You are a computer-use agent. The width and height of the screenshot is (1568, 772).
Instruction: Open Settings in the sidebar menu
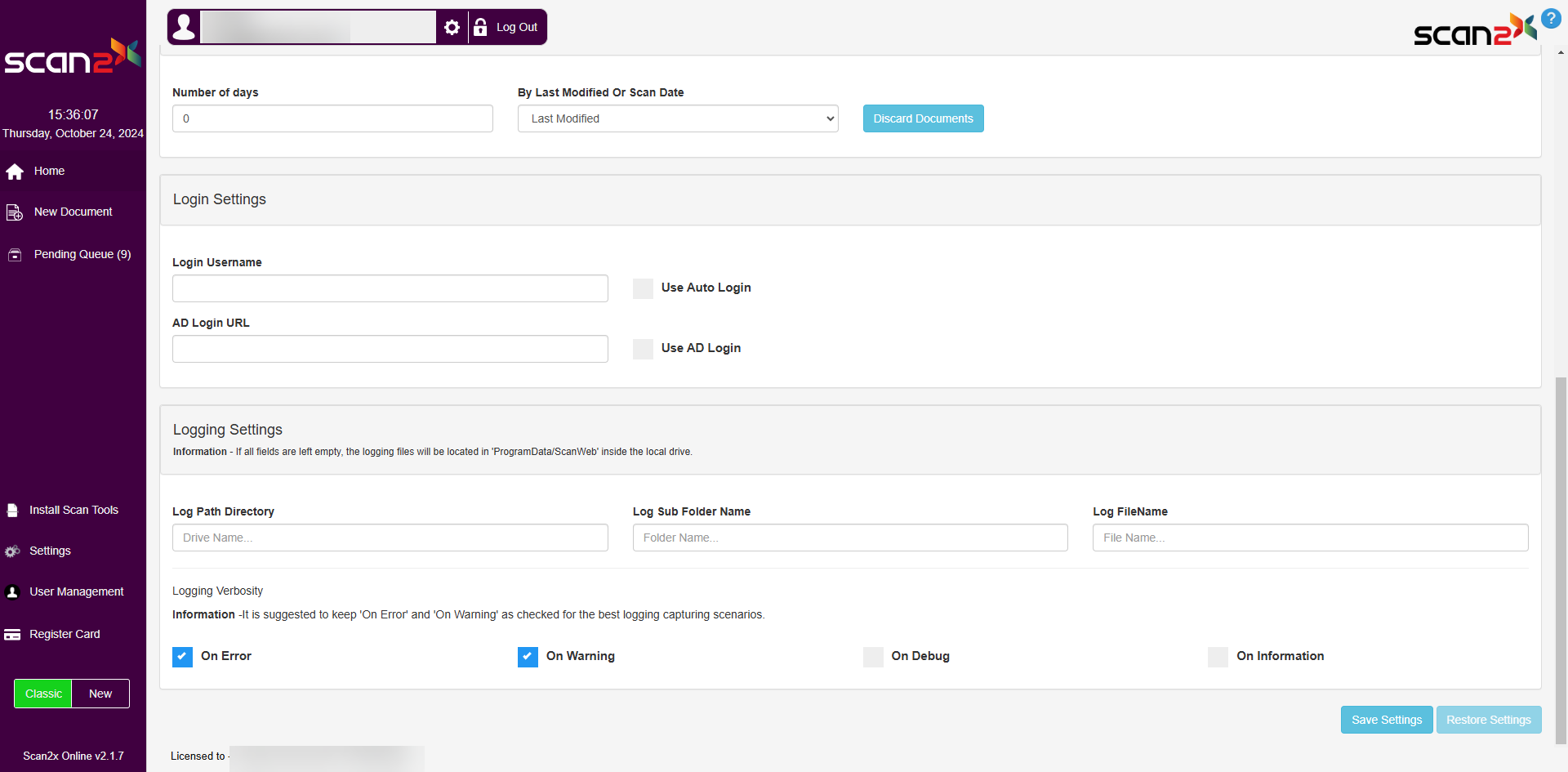point(50,551)
